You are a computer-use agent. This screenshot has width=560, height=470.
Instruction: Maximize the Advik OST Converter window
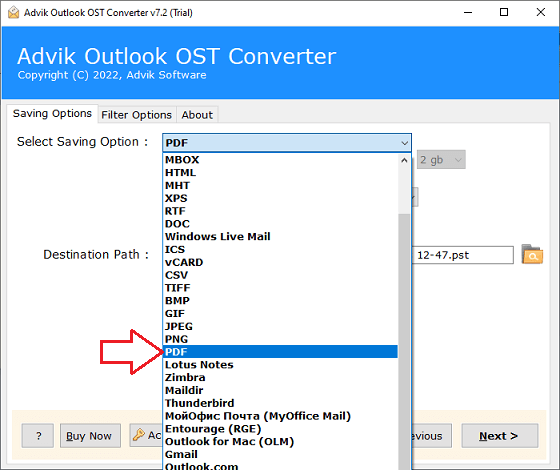pos(504,12)
